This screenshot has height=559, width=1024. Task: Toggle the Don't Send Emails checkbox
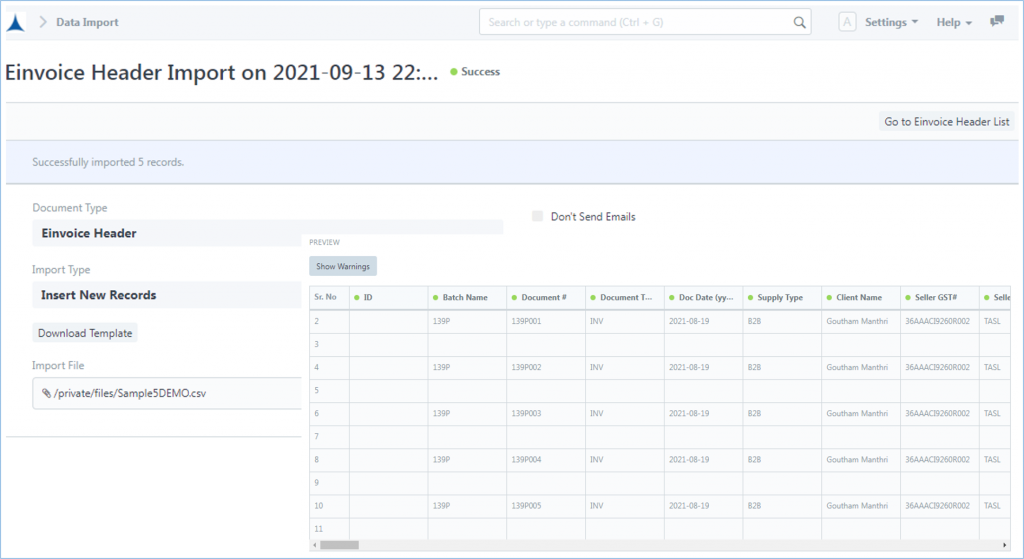pyautogui.click(x=537, y=216)
